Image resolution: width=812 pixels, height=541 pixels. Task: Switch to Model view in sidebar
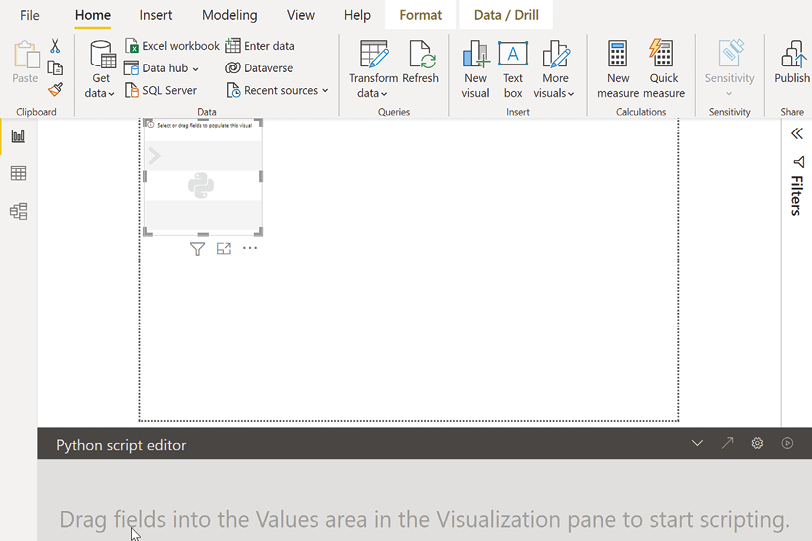(18, 211)
